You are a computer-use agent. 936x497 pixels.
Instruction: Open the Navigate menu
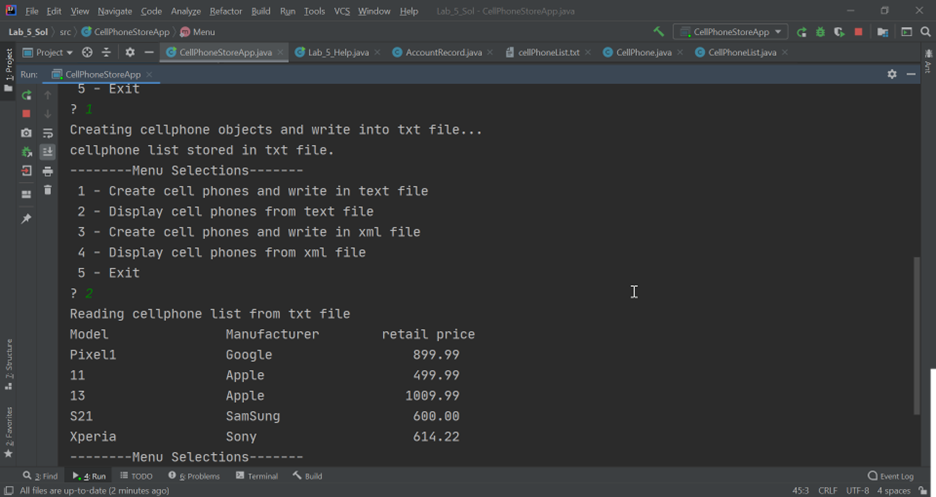tap(115, 11)
